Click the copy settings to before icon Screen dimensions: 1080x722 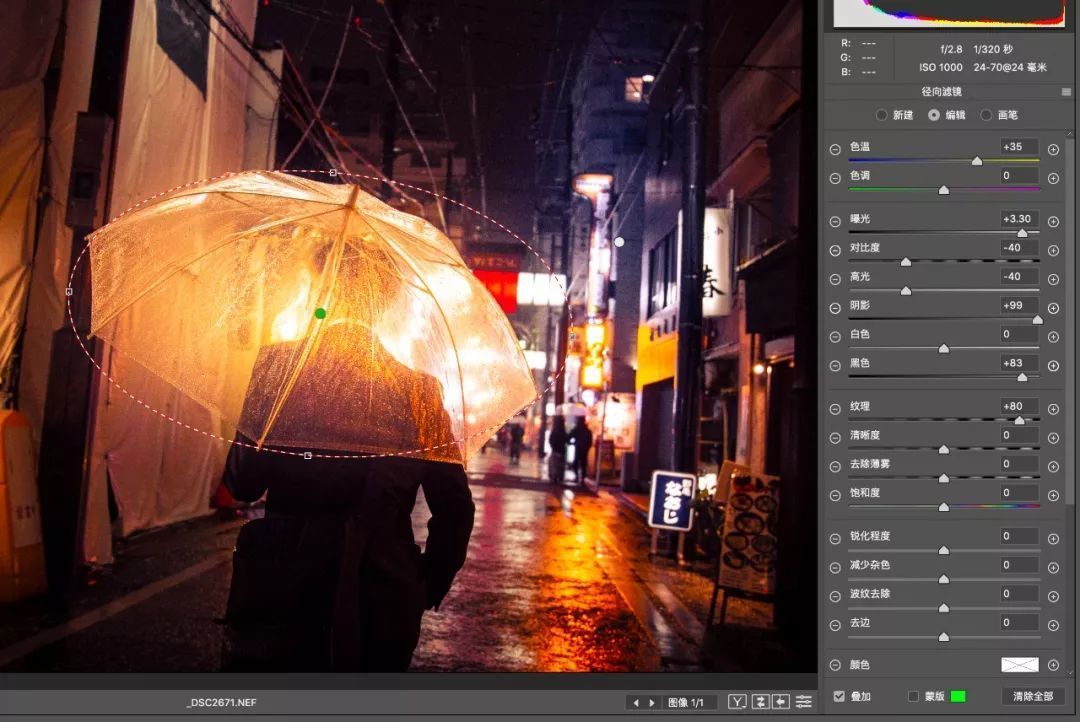click(781, 702)
